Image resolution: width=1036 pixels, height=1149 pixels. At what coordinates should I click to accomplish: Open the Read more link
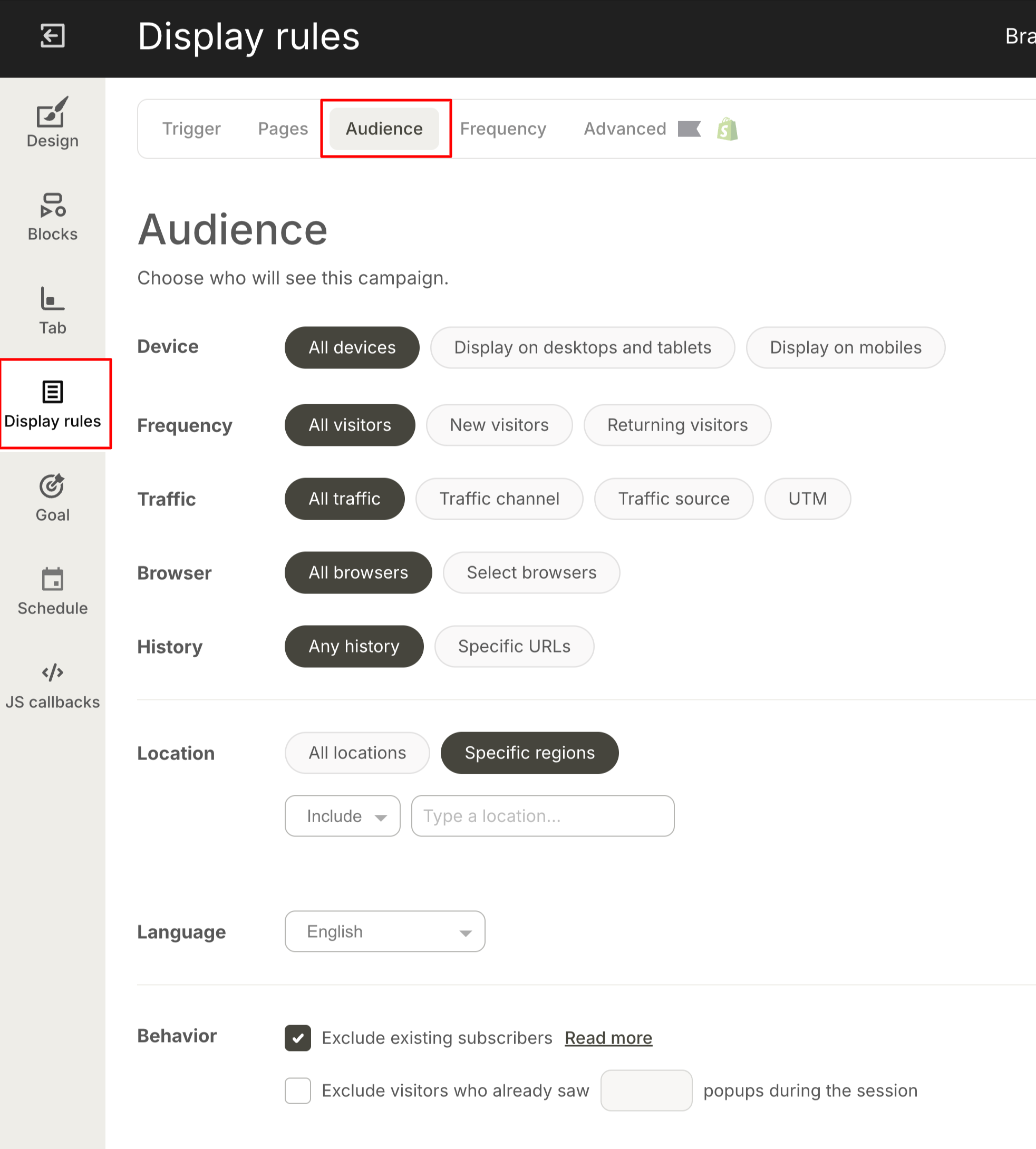[607, 1037]
